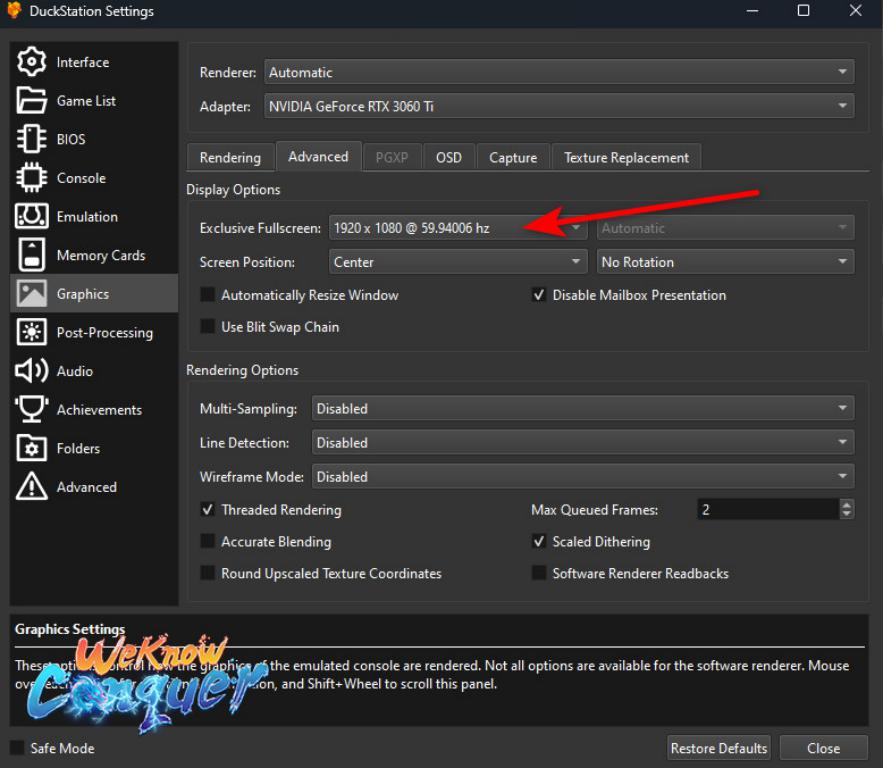Open the Post-Processing brightness icon
The height and width of the screenshot is (768, 883).
point(32,332)
